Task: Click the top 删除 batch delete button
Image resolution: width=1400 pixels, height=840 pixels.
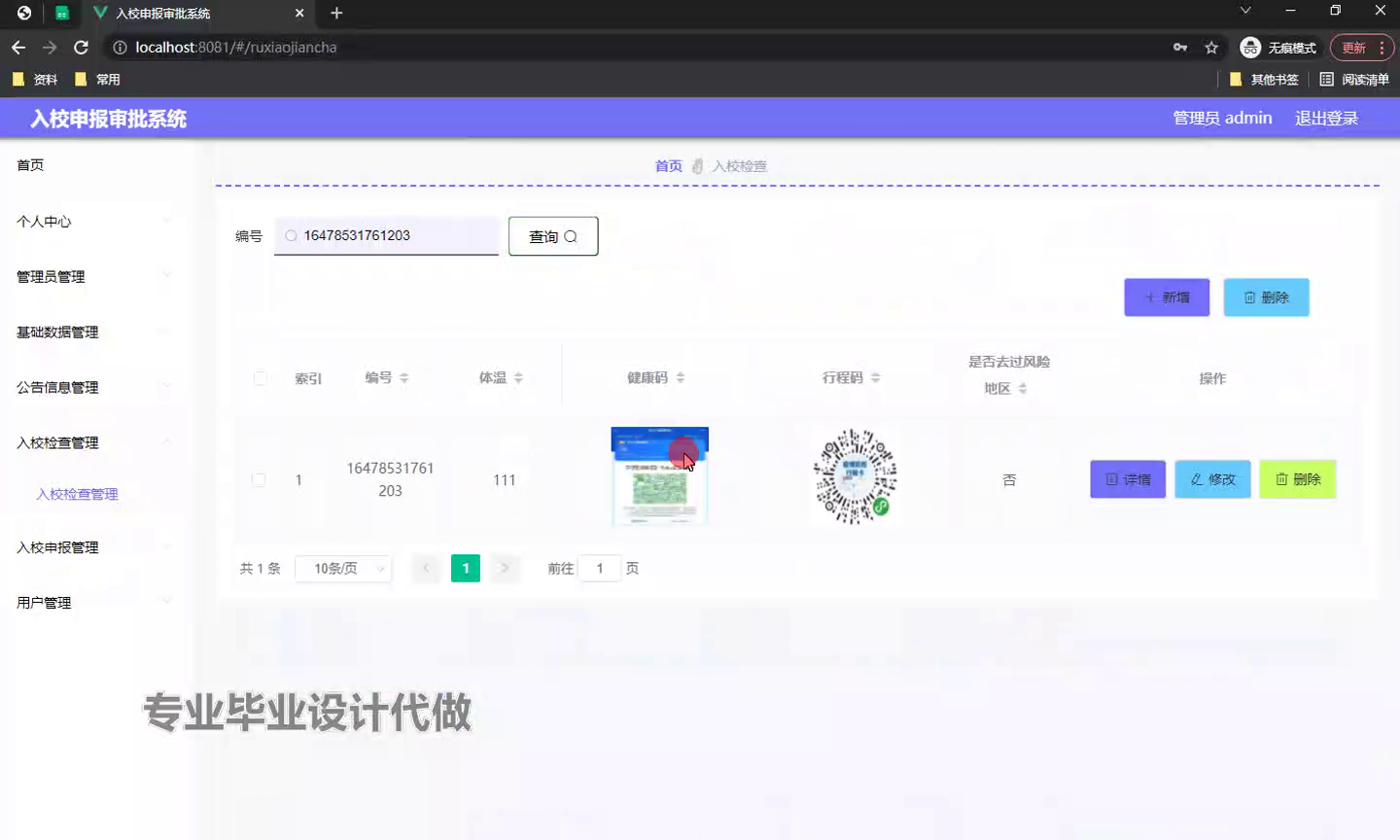Action: pyautogui.click(x=1266, y=297)
